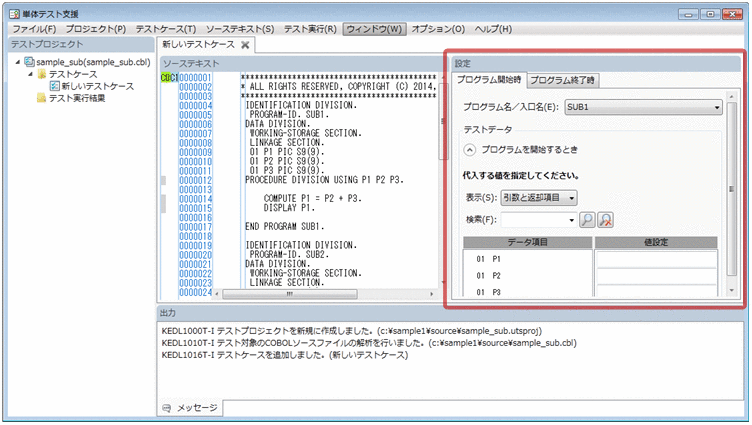Click the COMPUTE P1 = P2 + P3 line
752x425 pixels.
(x=312, y=199)
